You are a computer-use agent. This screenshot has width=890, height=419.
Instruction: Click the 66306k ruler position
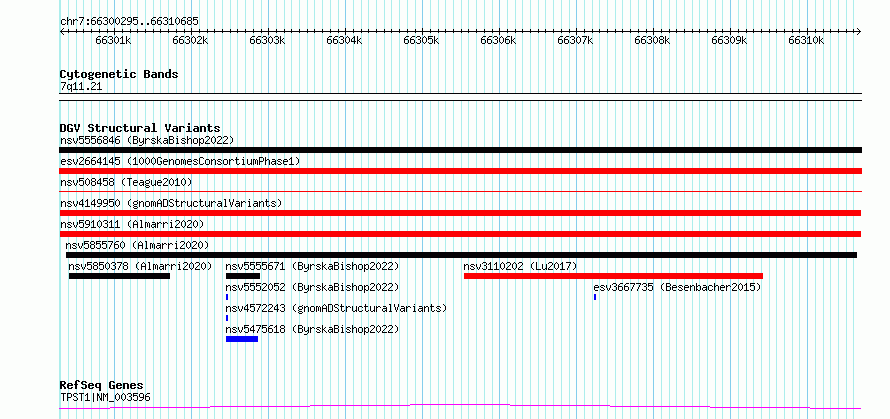pos(498,40)
